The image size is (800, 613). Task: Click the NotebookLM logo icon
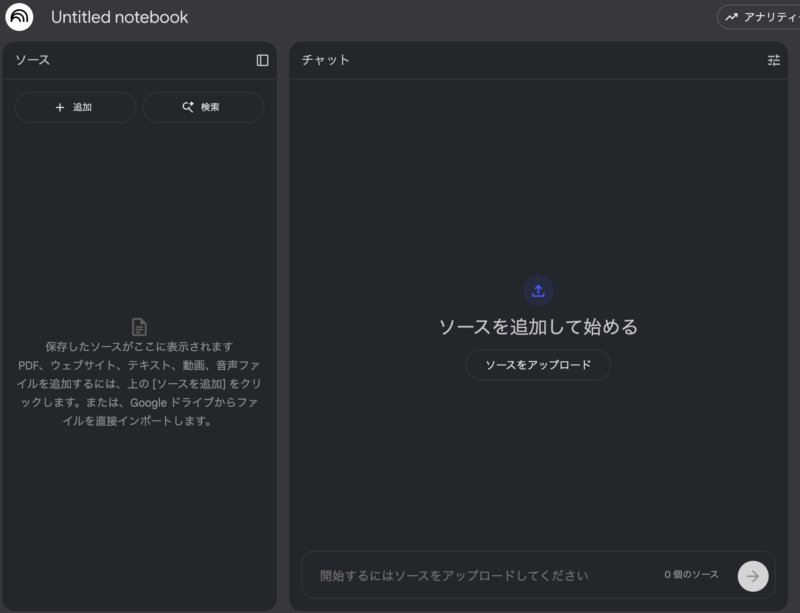click(x=19, y=17)
